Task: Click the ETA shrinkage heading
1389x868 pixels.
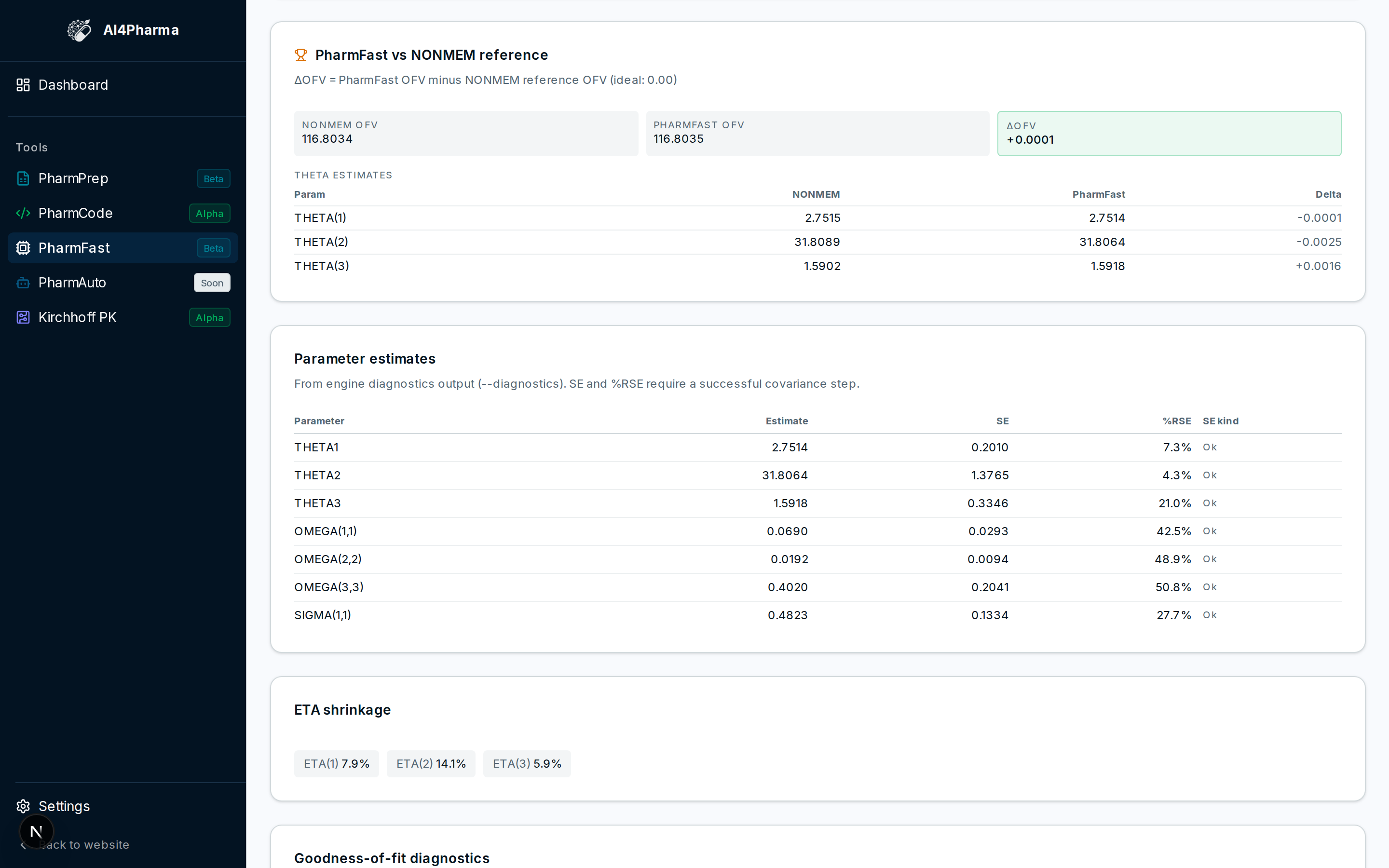Action: click(x=342, y=710)
